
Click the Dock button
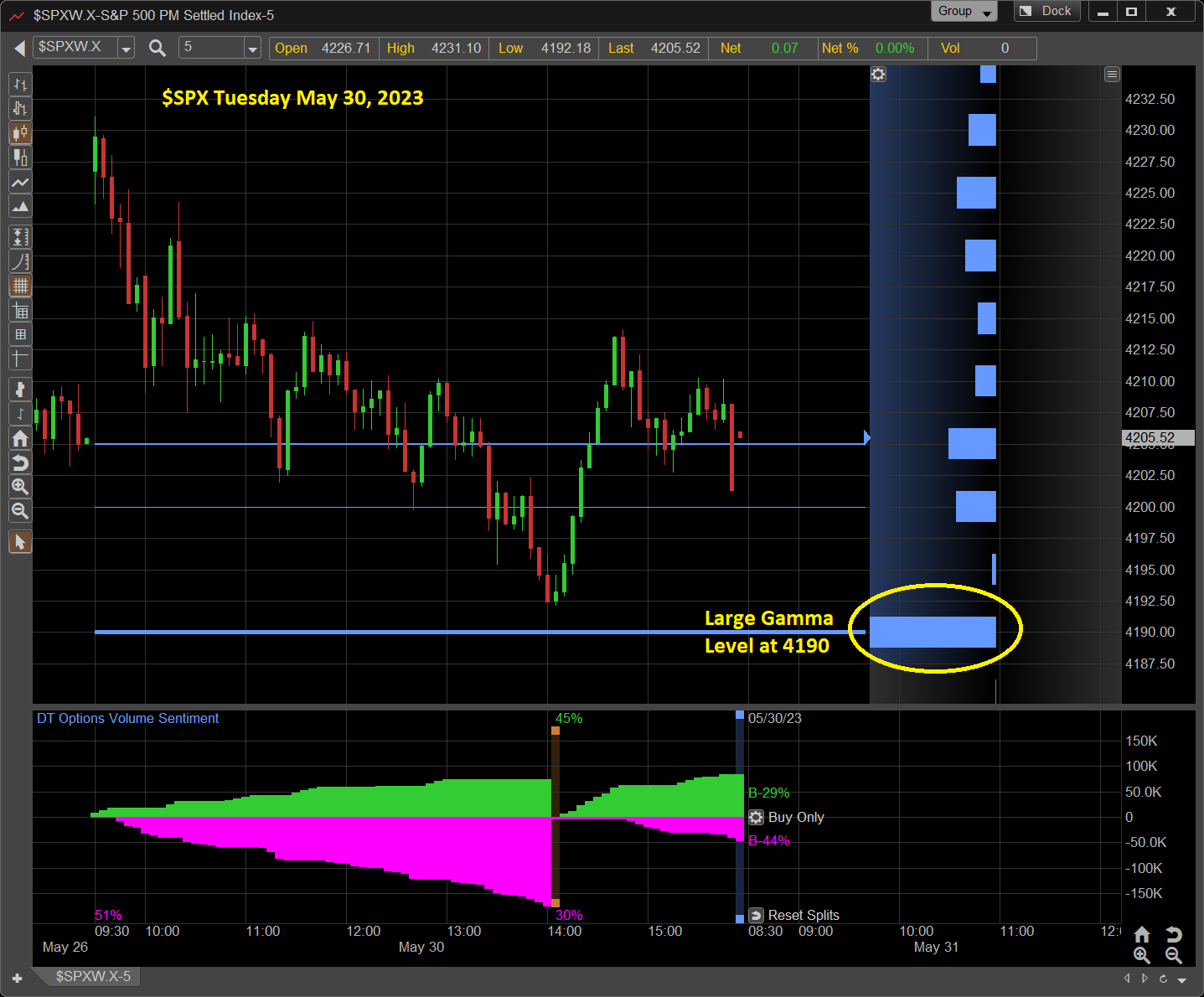click(x=1047, y=12)
